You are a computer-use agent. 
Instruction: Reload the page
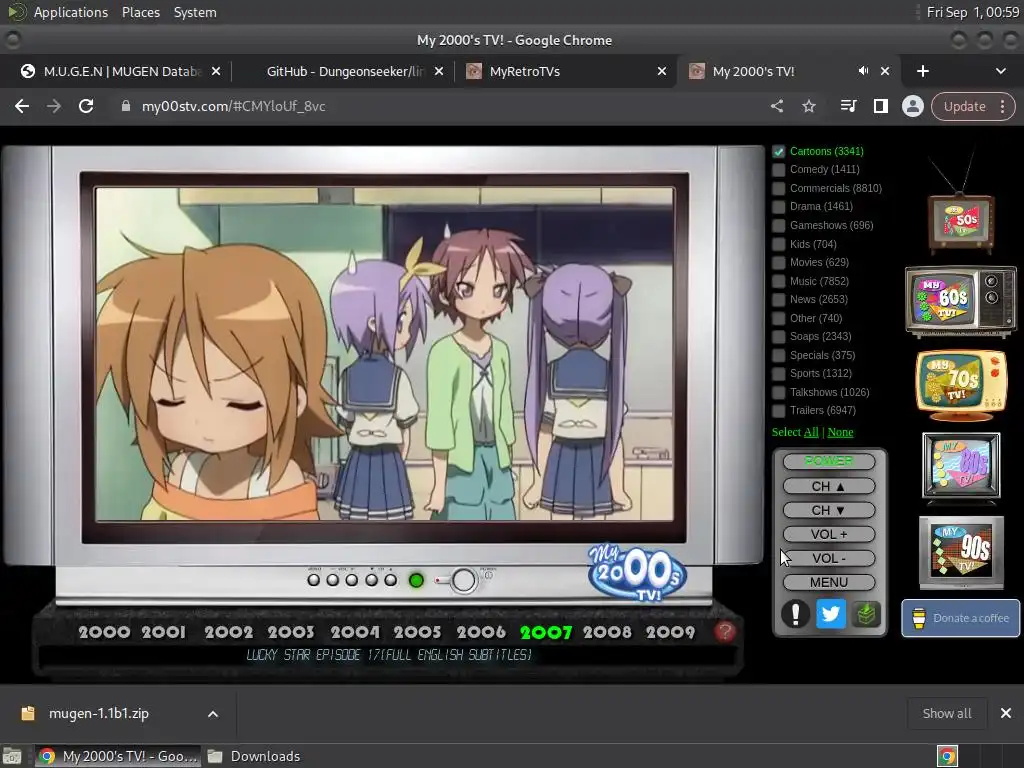tap(86, 106)
